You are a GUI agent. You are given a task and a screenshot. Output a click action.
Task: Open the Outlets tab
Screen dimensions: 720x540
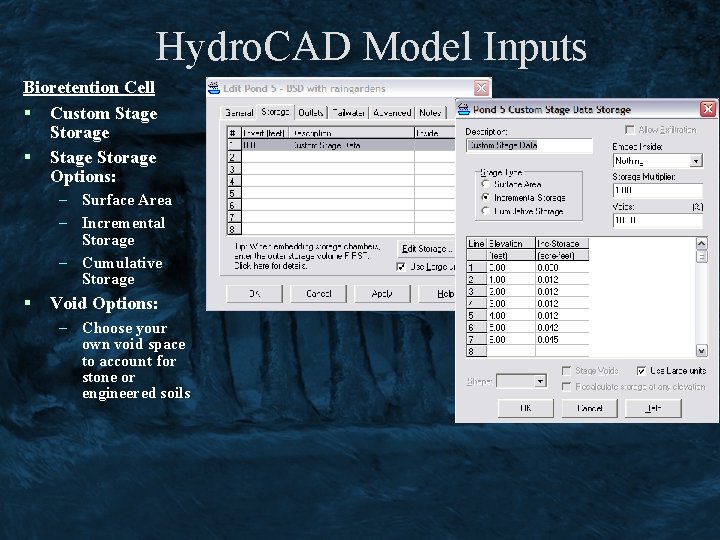[x=310, y=113]
